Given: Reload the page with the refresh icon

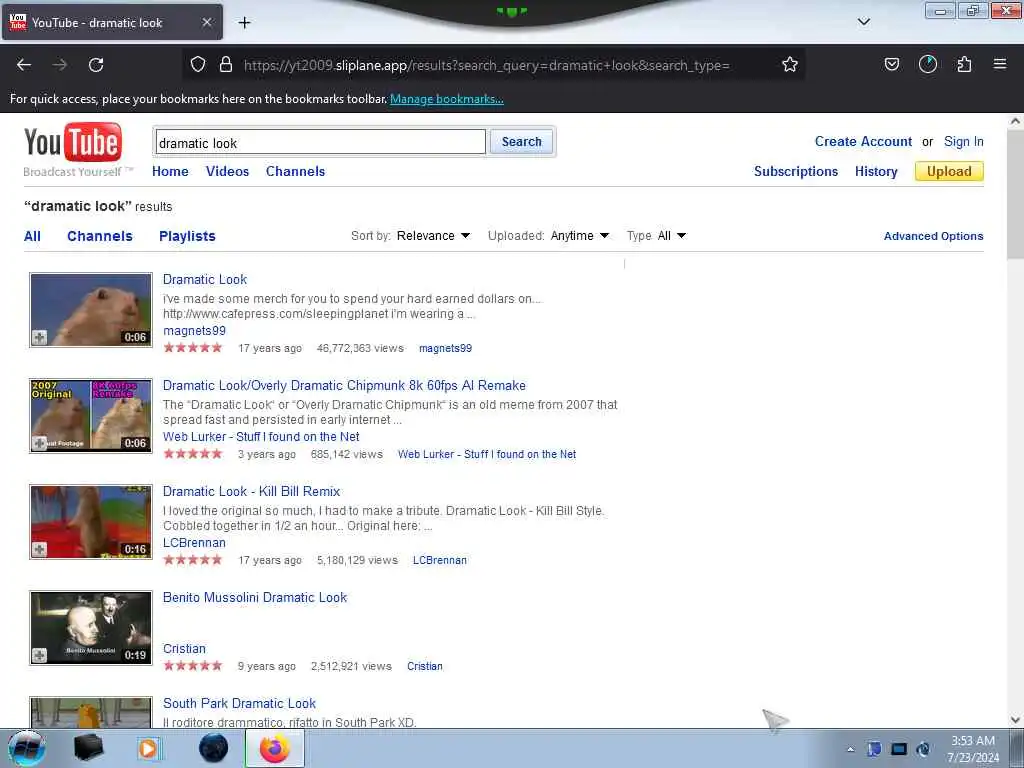Looking at the screenshot, I should click(96, 65).
